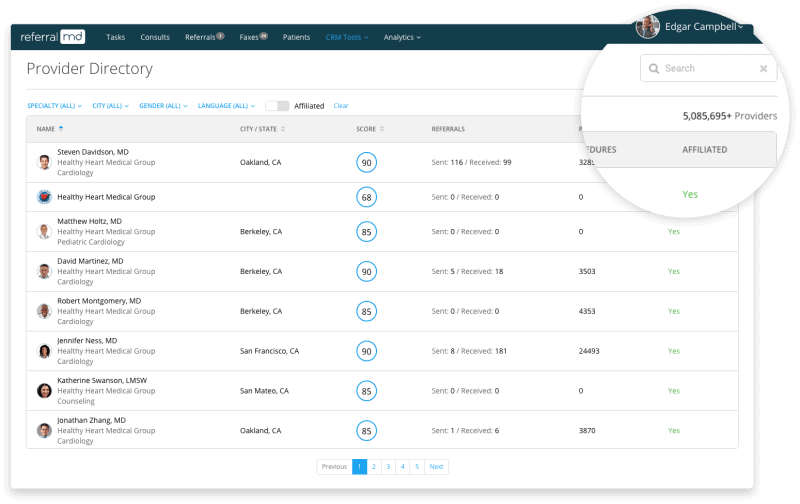This screenshot has height=504, width=800.
Task: Open Katherine Swanson, LMSW provider name
Action: click(102, 381)
